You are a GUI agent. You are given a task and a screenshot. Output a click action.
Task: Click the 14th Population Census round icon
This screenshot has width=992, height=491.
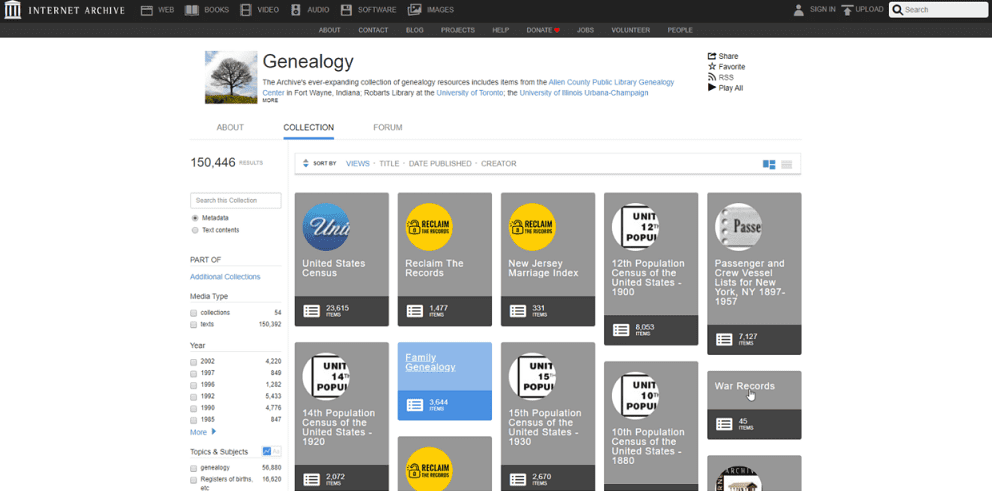(326, 376)
